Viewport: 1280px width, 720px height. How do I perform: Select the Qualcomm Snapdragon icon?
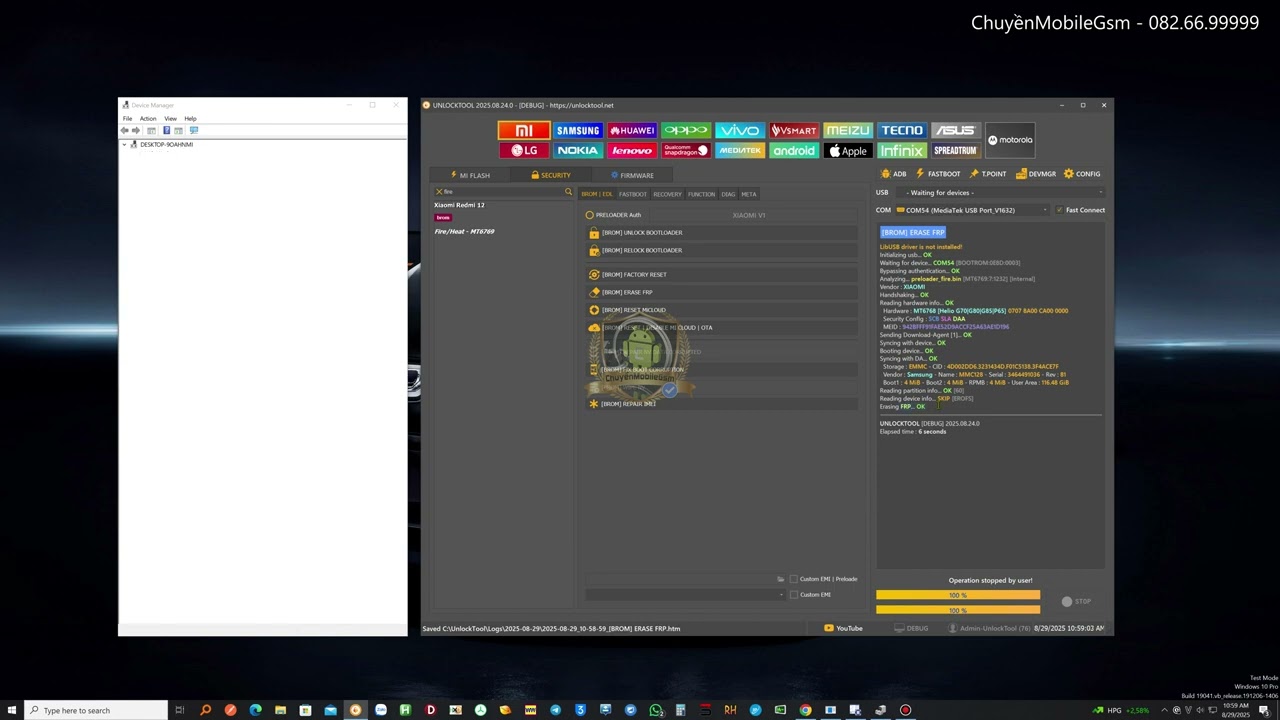(x=686, y=151)
